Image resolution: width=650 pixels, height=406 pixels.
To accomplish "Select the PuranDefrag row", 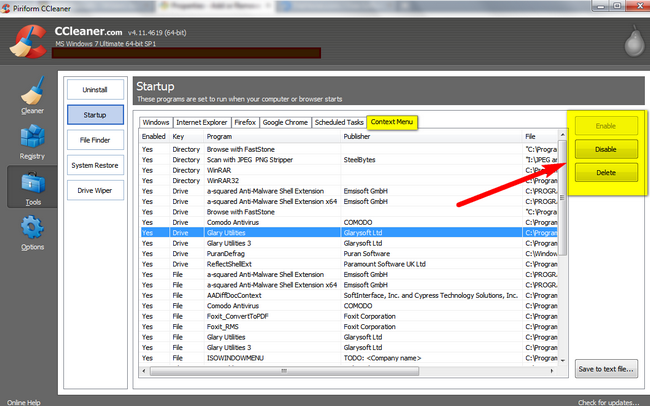I will pos(349,253).
